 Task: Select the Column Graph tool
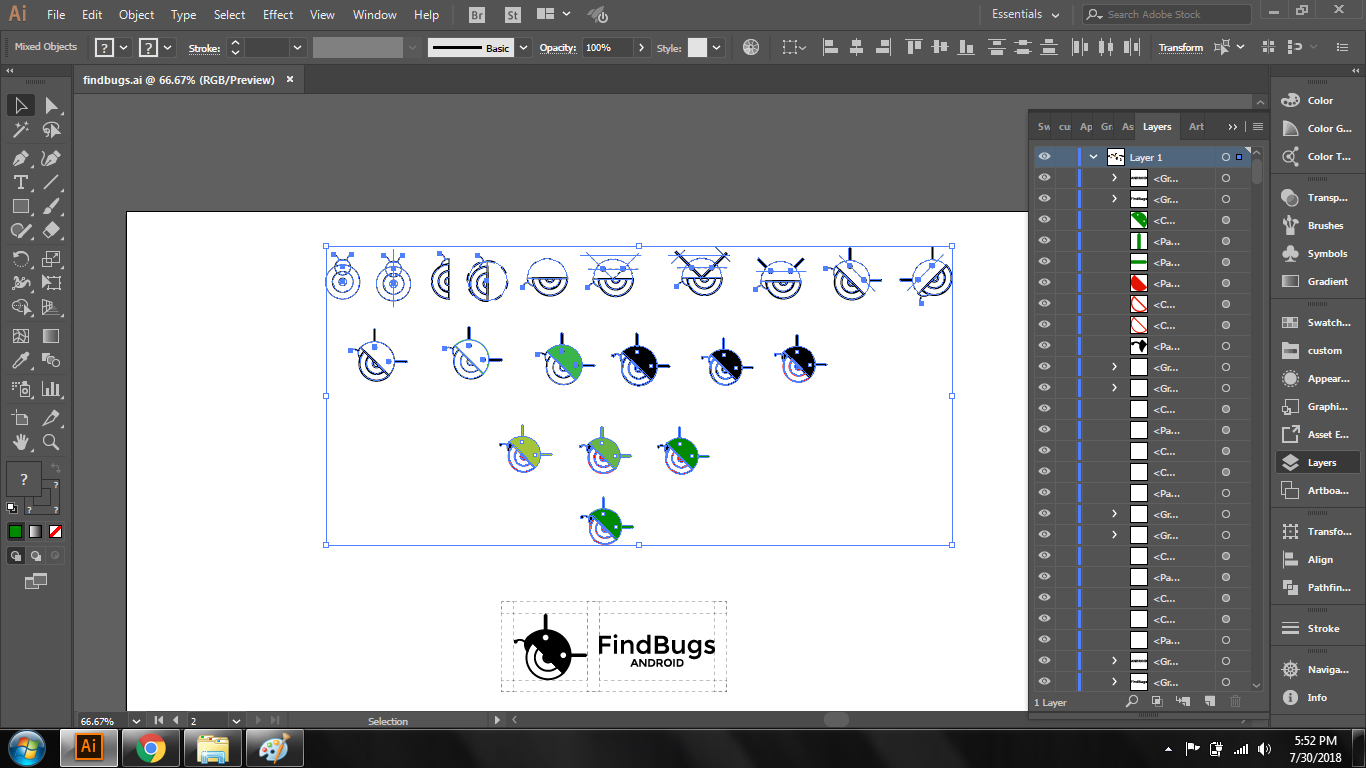click(51, 389)
